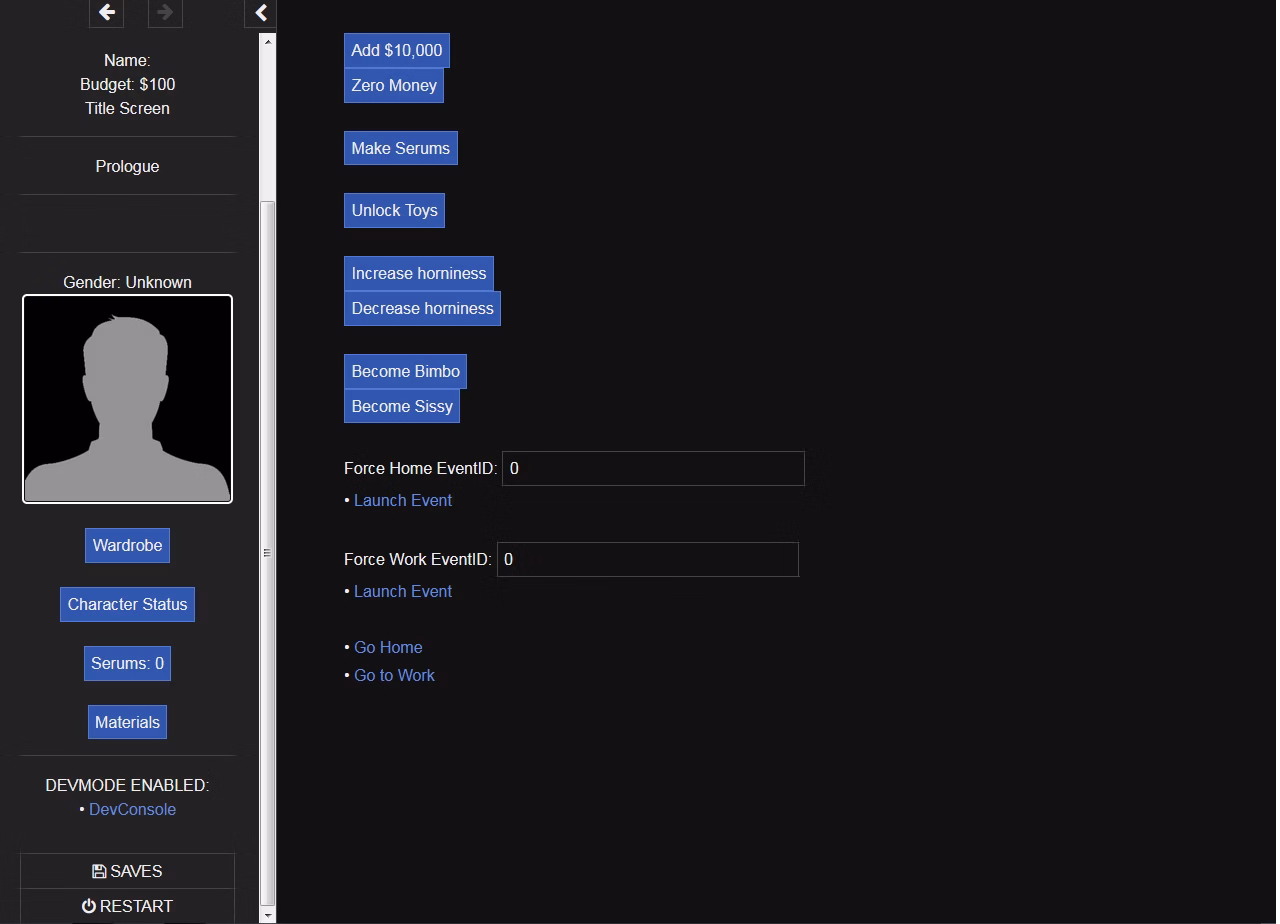
Task: Click the Gender: Unknown label
Action: point(127,282)
